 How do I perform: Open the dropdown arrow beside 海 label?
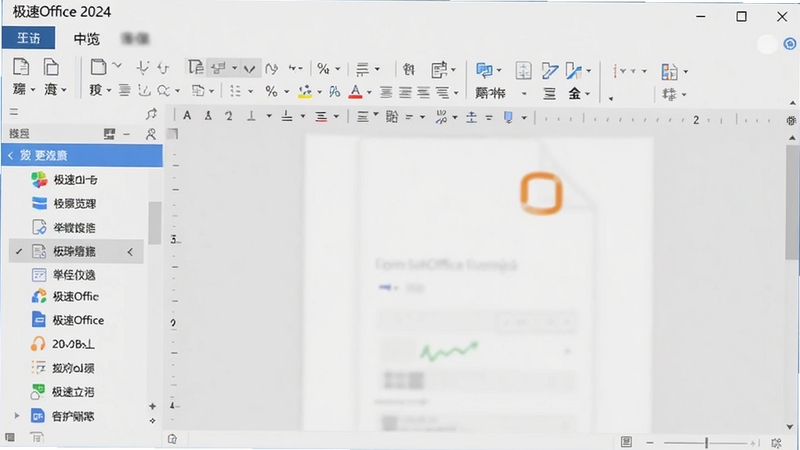[x=64, y=90]
